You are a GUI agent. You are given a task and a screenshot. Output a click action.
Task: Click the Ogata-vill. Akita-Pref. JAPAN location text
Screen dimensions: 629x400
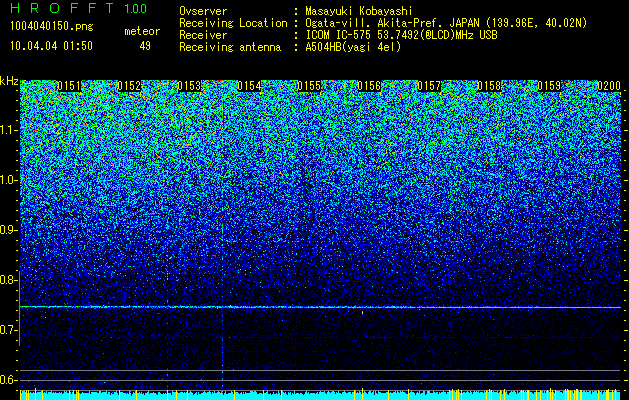point(446,23)
